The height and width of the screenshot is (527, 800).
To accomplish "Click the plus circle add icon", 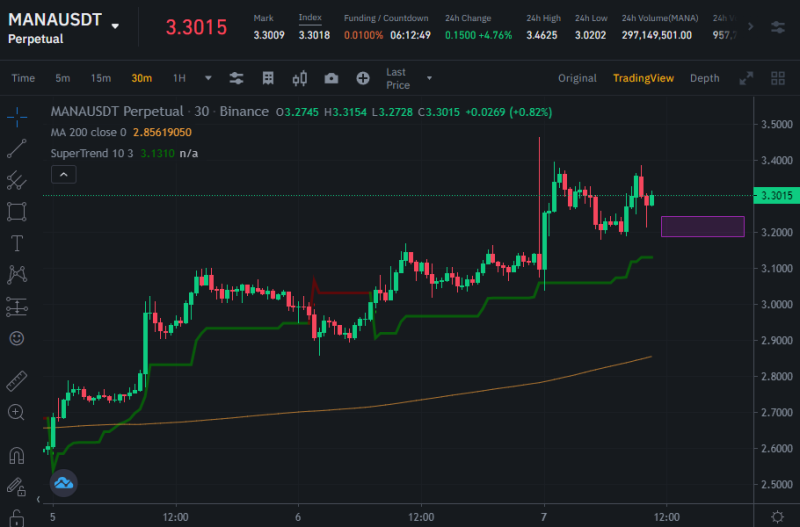I will point(363,78).
